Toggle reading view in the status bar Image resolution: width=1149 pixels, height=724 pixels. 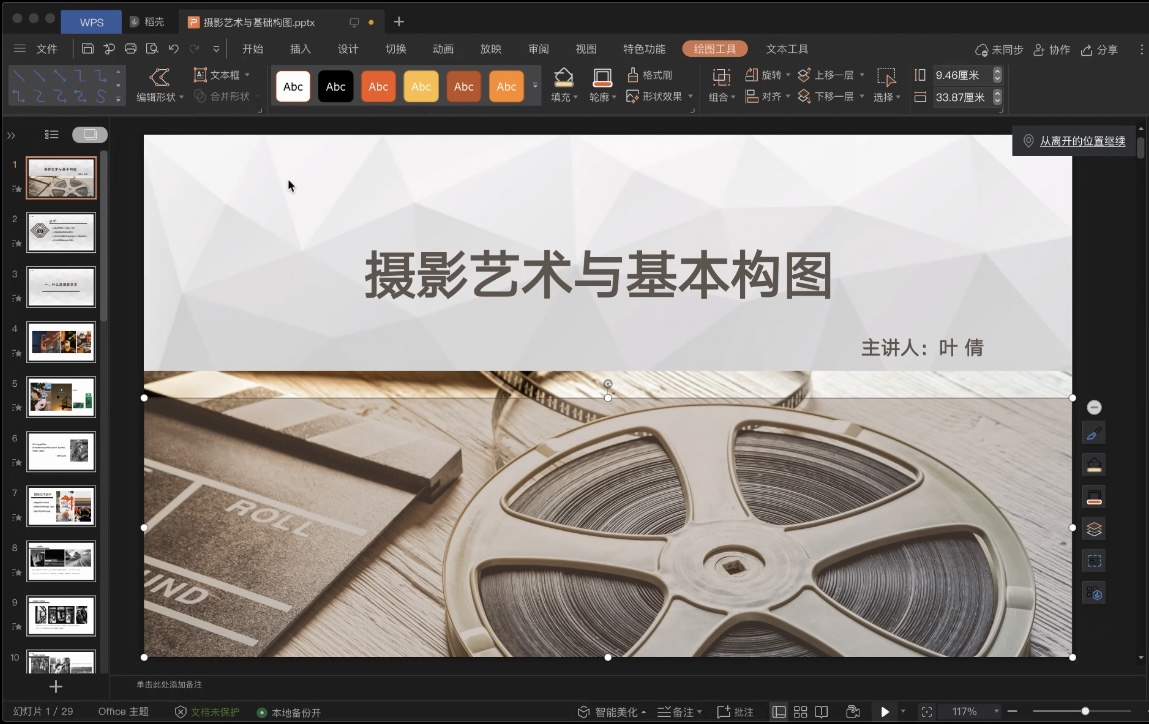821,712
